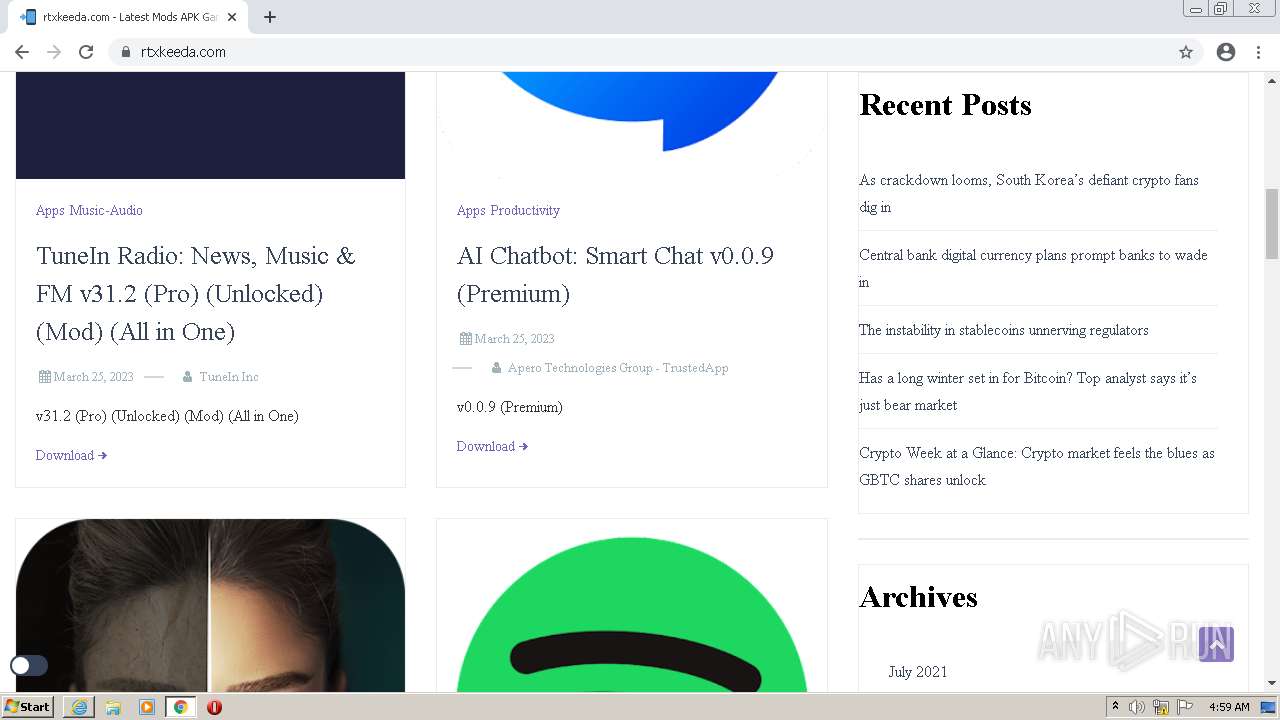Click the Action Center flag icon
This screenshot has width=1280, height=720.
pyautogui.click(x=1185, y=707)
